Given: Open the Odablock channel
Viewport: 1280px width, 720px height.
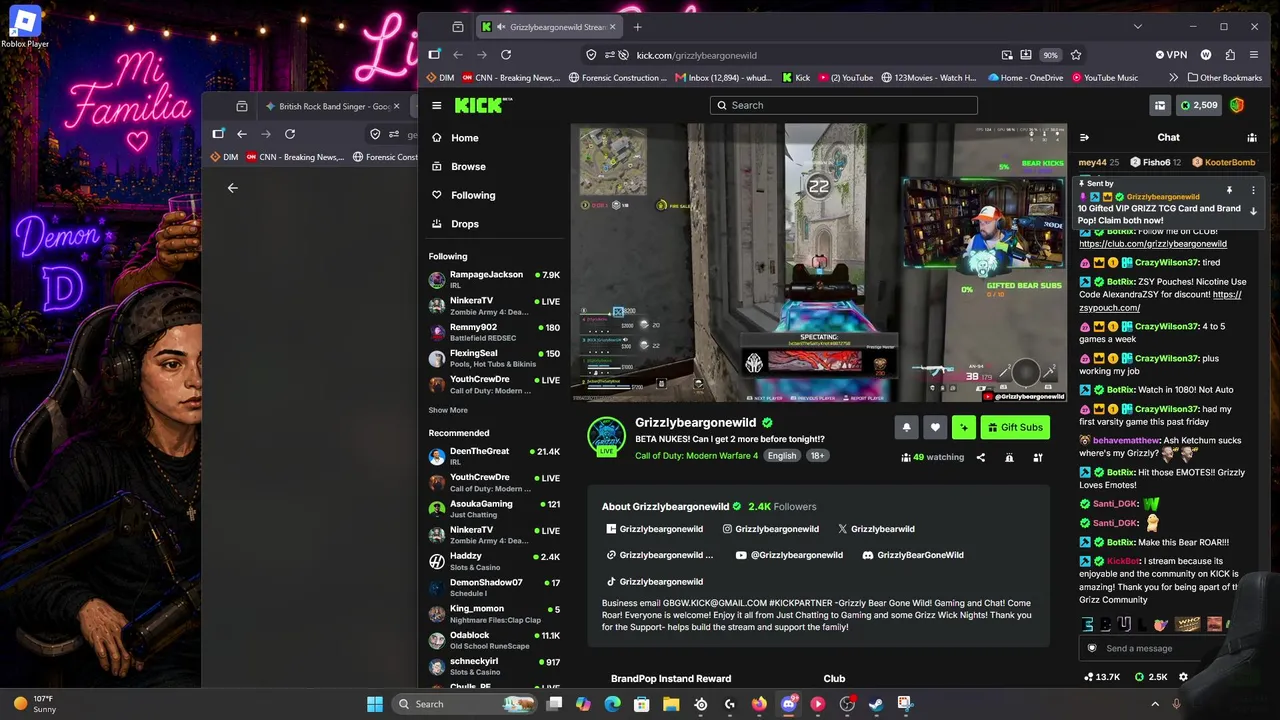Looking at the screenshot, I should pyautogui.click(x=494, y=640).
